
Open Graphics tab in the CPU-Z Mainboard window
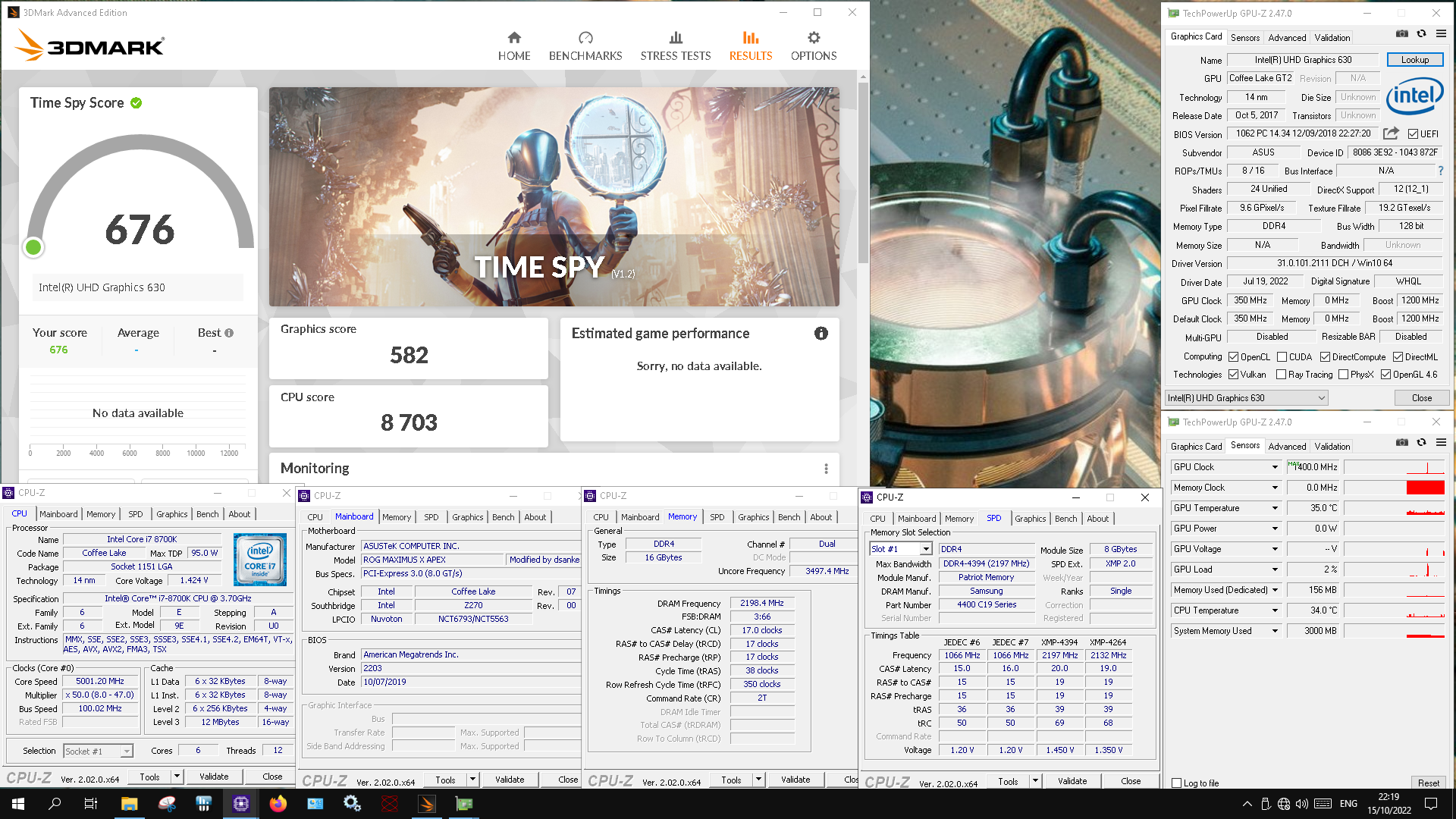click(x=467, y=517)
